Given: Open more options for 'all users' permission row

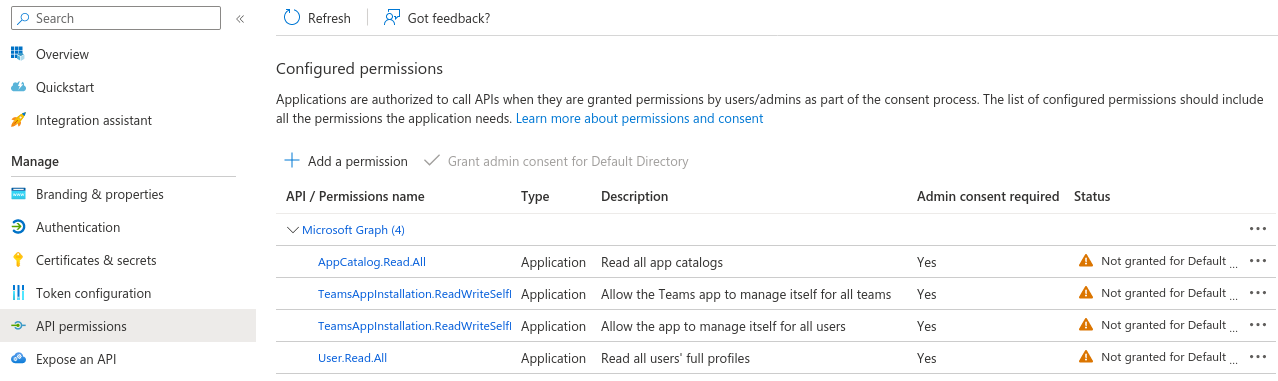Looking at the screenshot, I should (x=1258, y=325).
